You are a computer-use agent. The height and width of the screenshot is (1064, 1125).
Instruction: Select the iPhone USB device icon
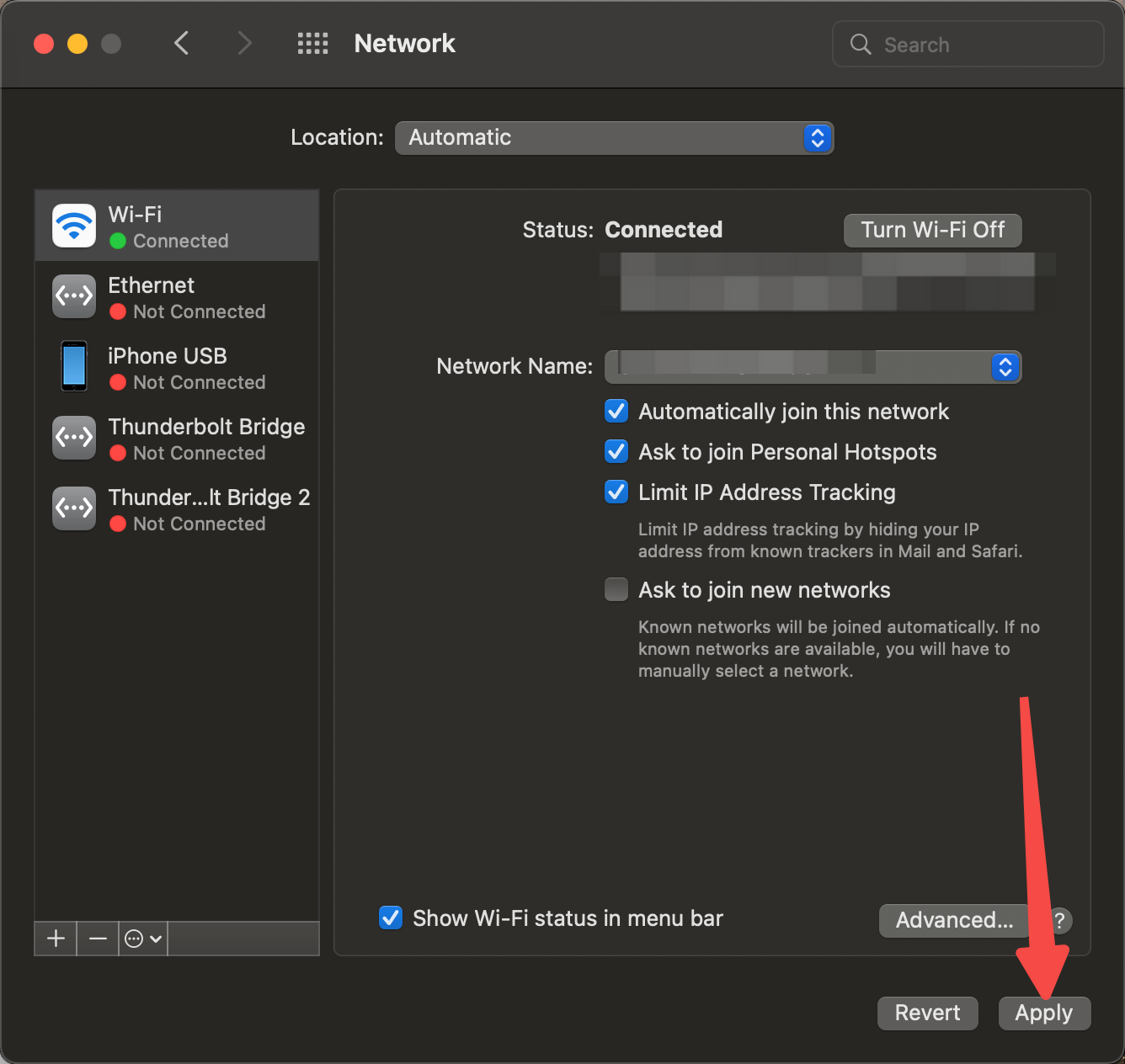click(x=74, y=366)
